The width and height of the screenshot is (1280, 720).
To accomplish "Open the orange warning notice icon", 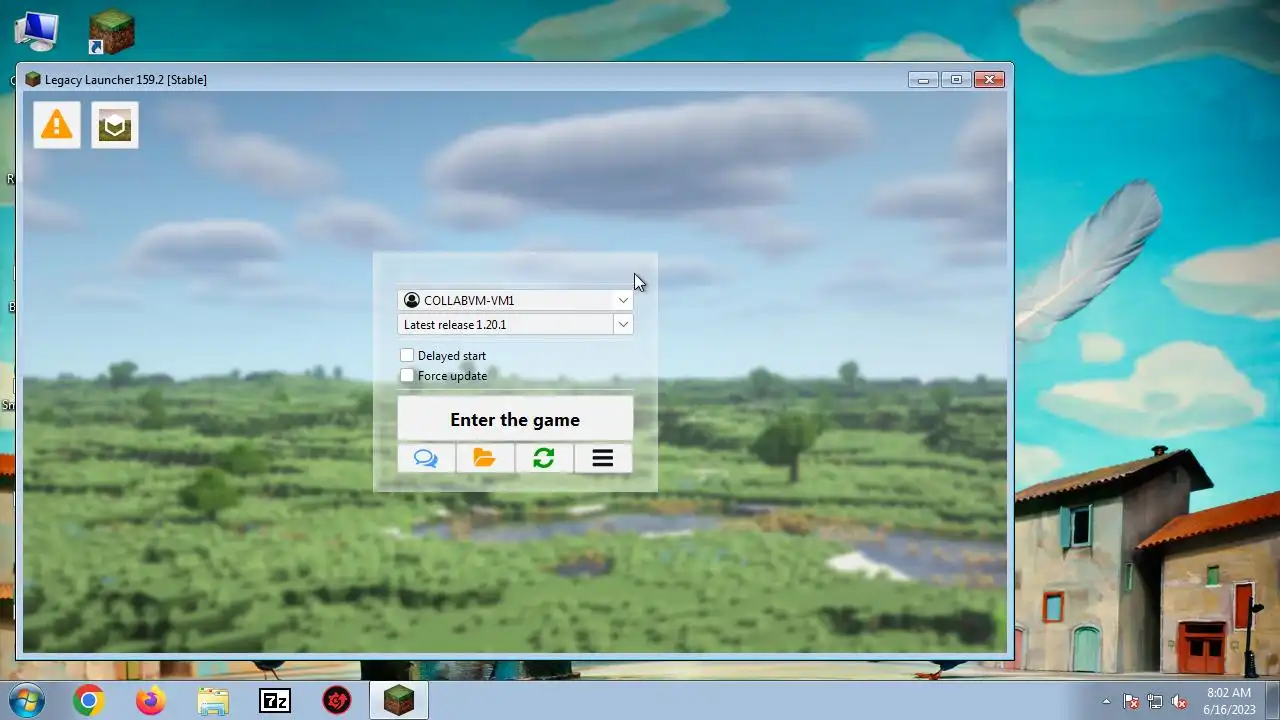I will click(x=57, y=125).
